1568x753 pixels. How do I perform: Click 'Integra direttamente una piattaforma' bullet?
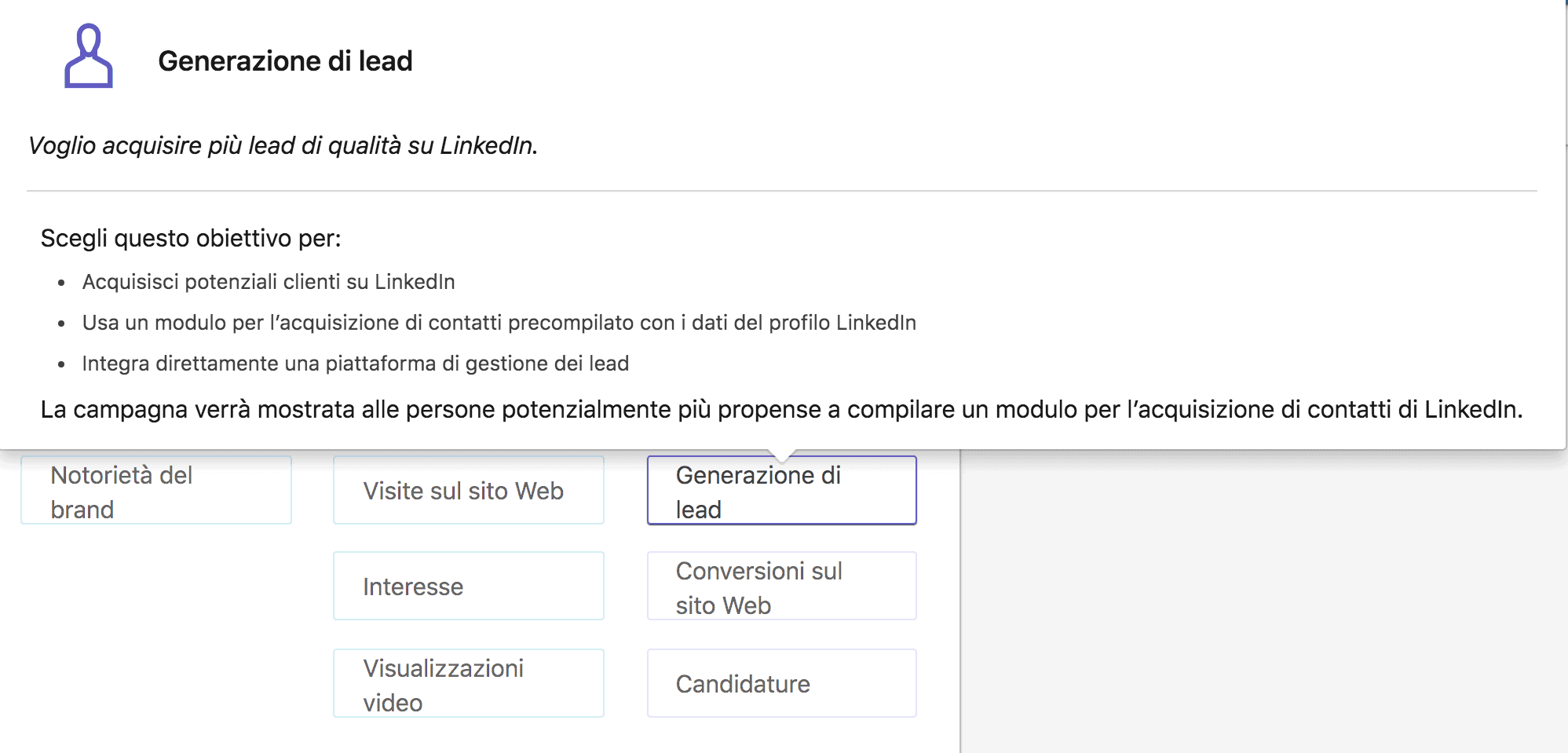click(356, 364)
